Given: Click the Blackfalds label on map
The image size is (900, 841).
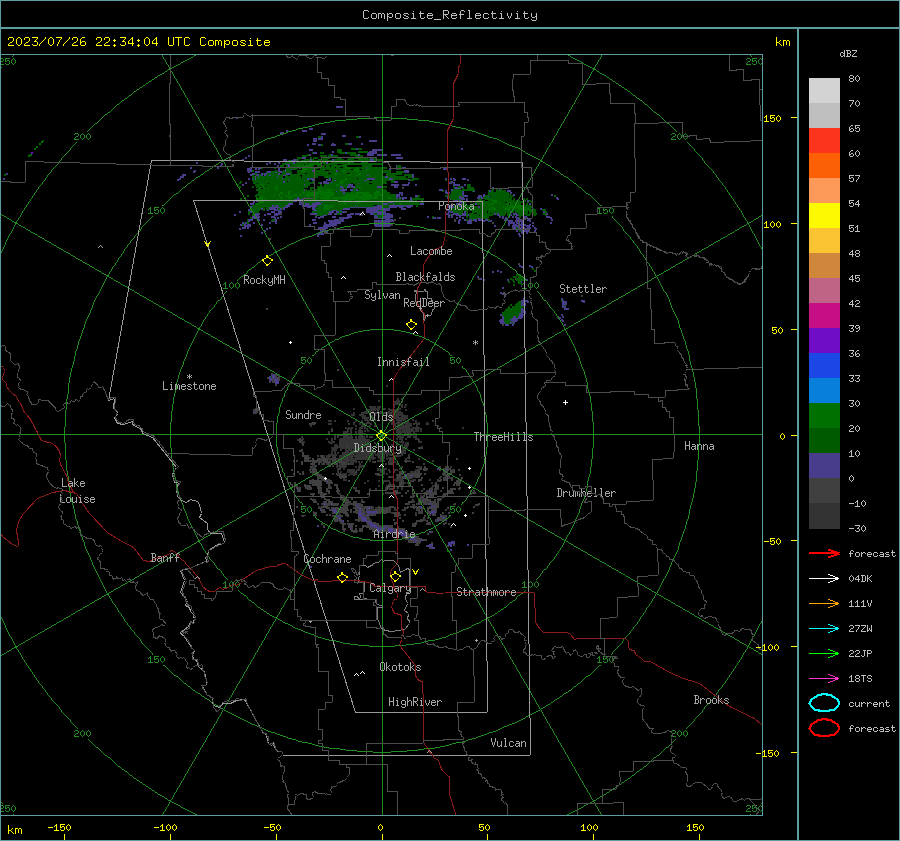Looking at the screenshot, I should (x=425, y=277).
